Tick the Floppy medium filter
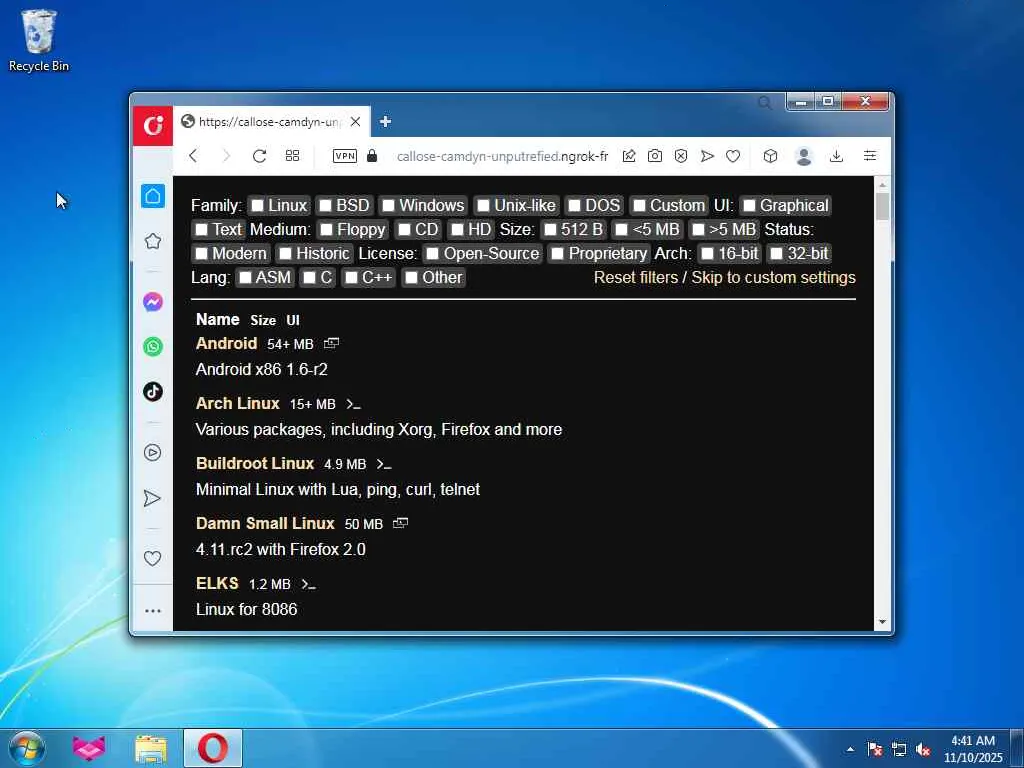The height and width of the screenshot is (768, 1024). click(x=327, y=230)
